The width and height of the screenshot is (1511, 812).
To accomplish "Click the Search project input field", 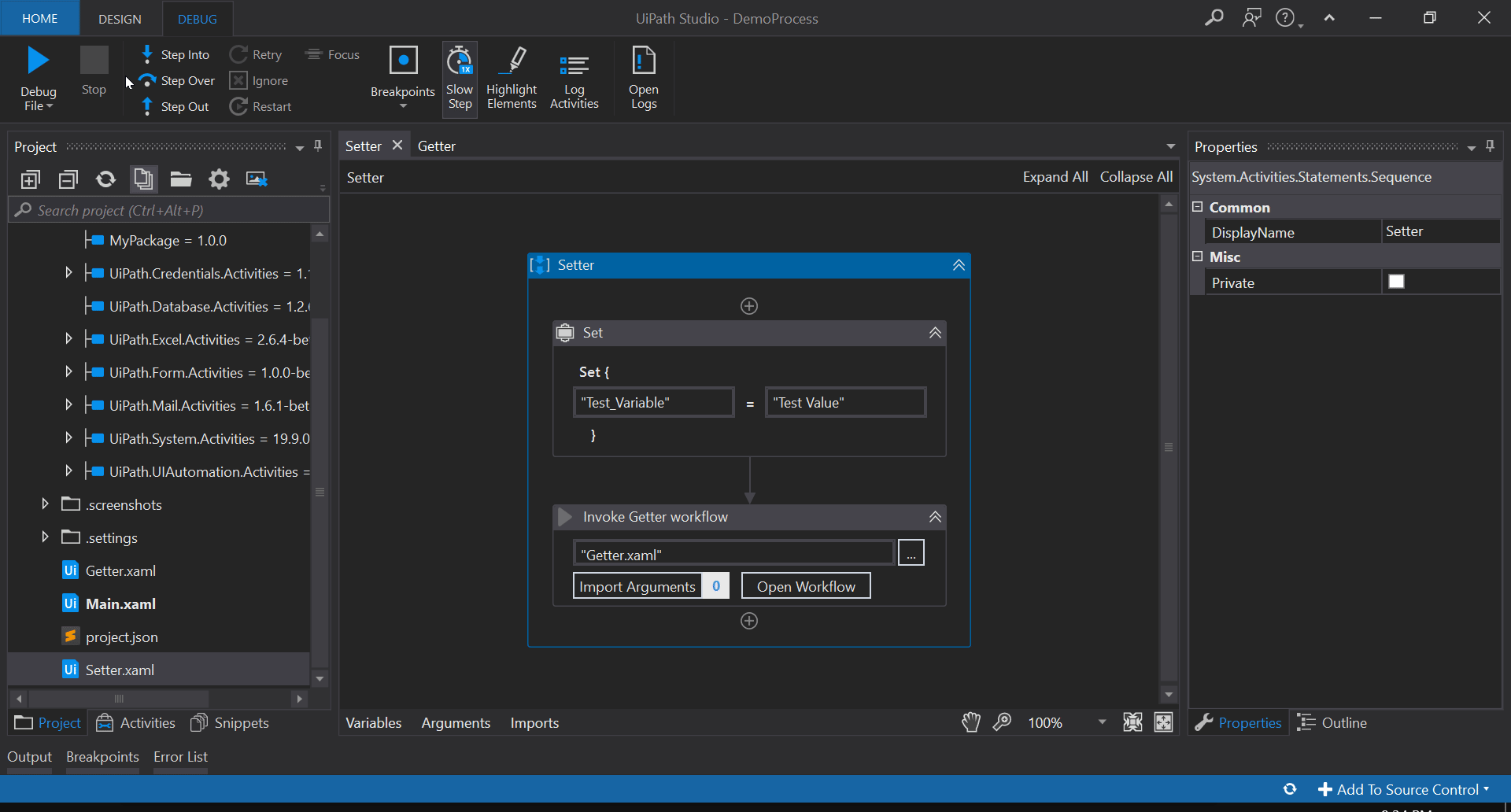I will (169, 210).
